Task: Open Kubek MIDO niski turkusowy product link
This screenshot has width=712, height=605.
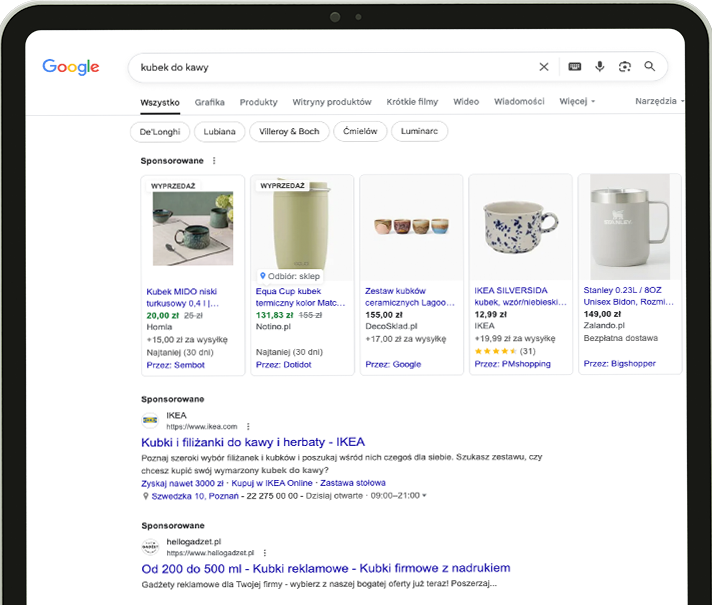Action: coord(183,298)
